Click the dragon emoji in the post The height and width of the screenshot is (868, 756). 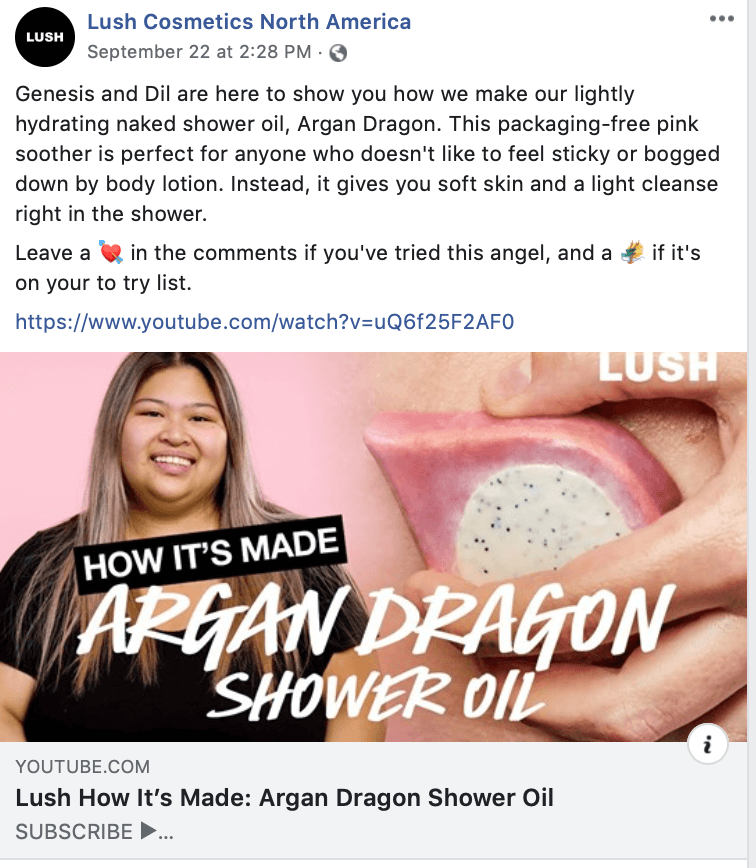632,252
